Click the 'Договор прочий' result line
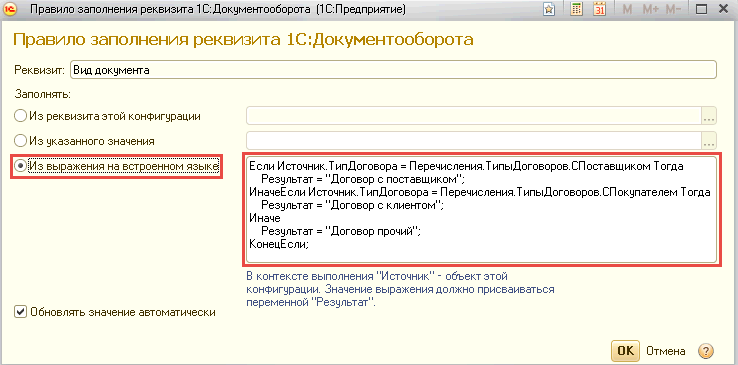Screen dimensions: 738x365 pyautogui.click(x=340, y=231)
